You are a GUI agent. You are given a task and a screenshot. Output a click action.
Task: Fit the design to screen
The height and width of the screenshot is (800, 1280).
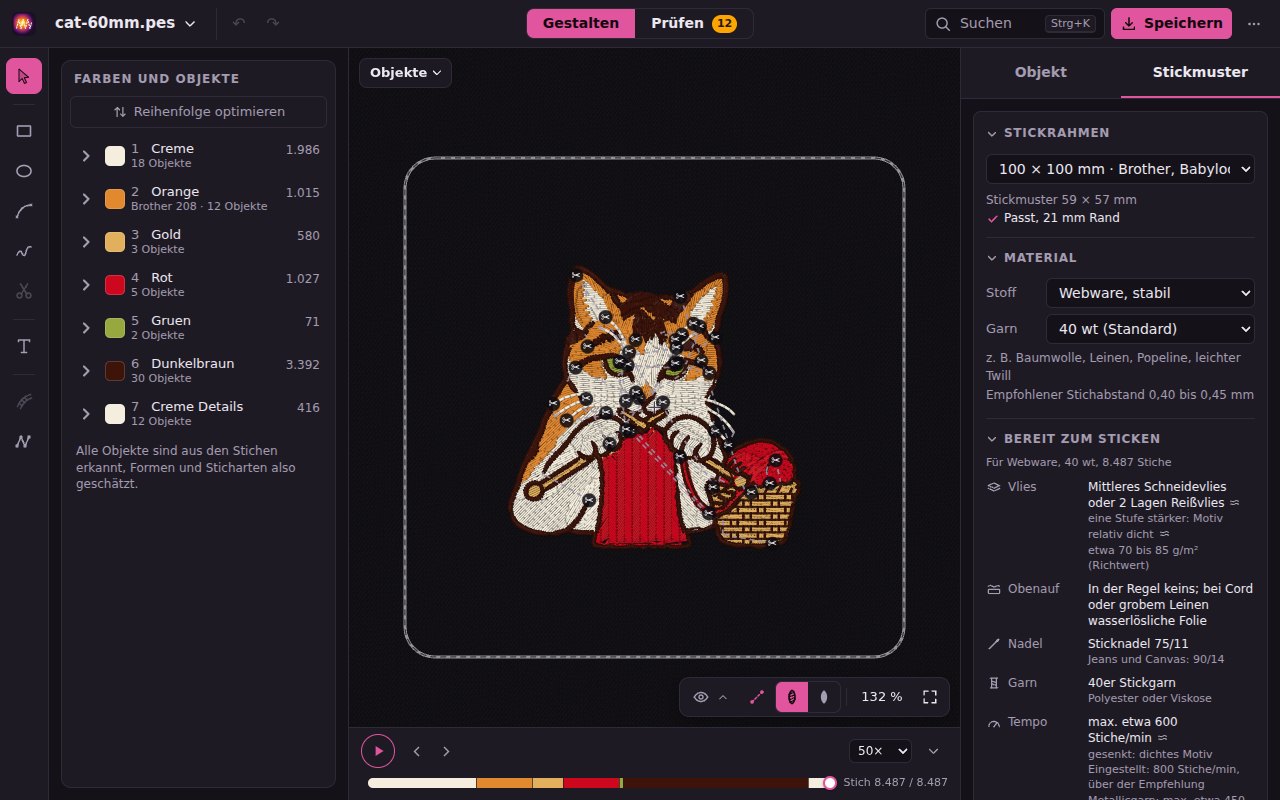coord(930,697)
